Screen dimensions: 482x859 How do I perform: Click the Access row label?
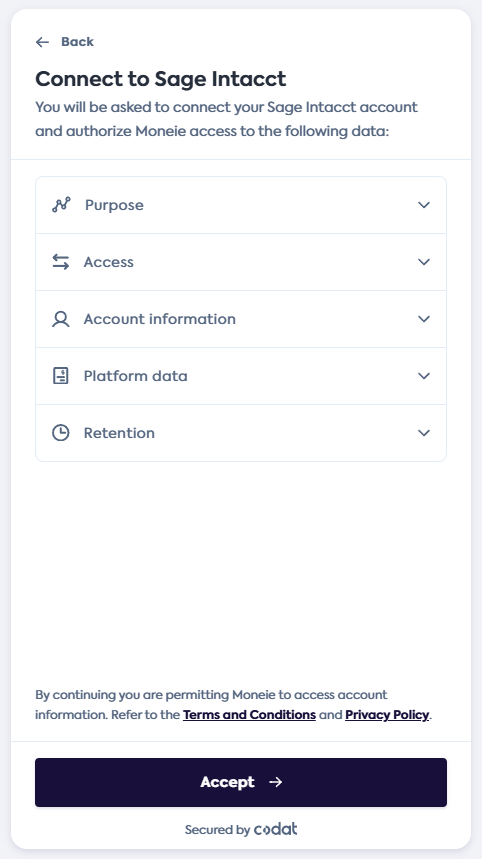point(108,262)
